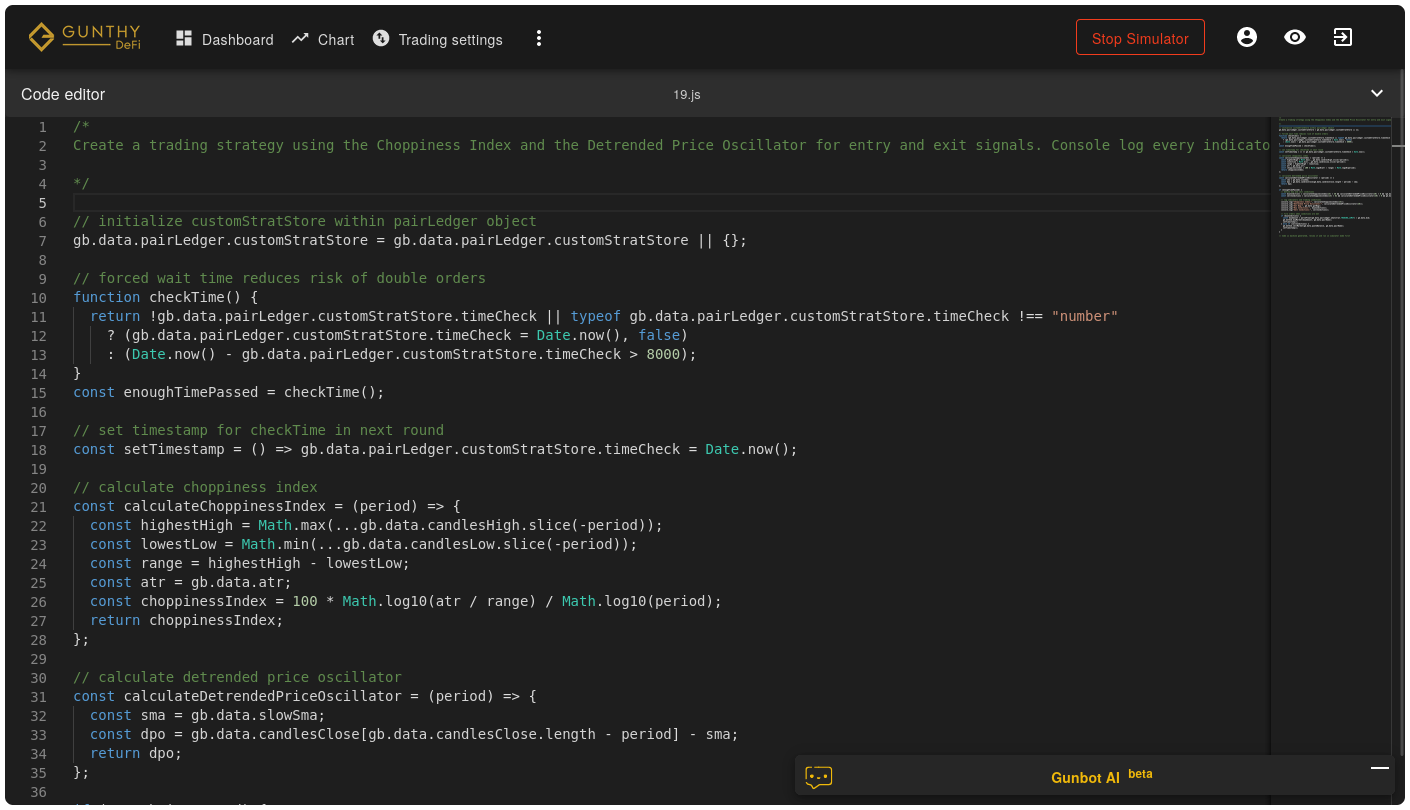Image resolution: width=1410 pixels, height=810 pixels.
Task: Toggle the eye visibility icon
Action: point(1295,37)
